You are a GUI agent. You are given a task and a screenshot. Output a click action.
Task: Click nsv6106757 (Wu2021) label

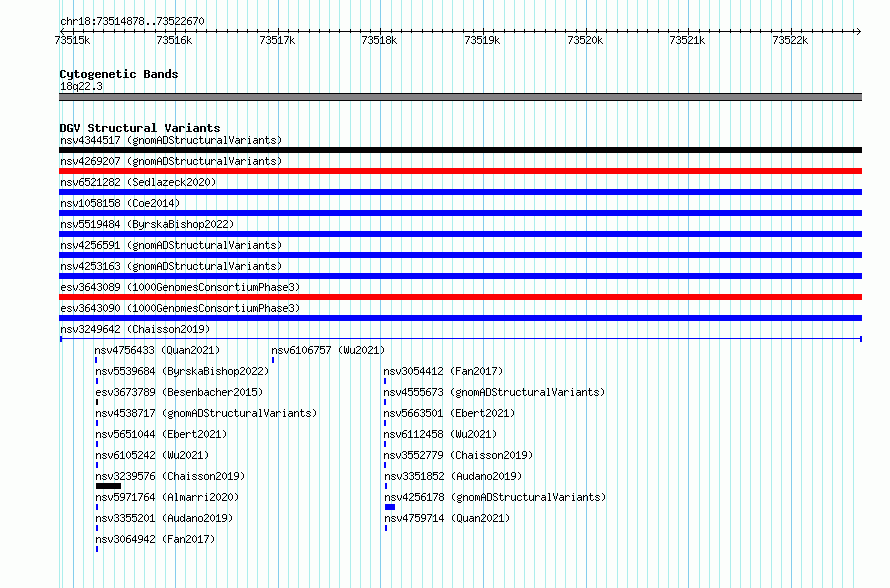click(x=328, y=350)
